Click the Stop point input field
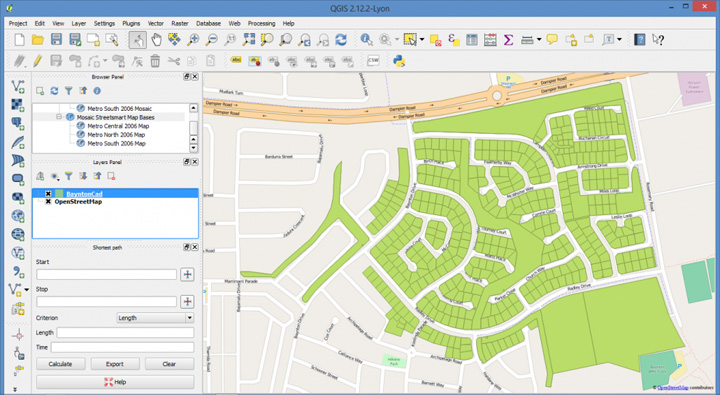This screenshot has height=395, width=720. (107, 302)
